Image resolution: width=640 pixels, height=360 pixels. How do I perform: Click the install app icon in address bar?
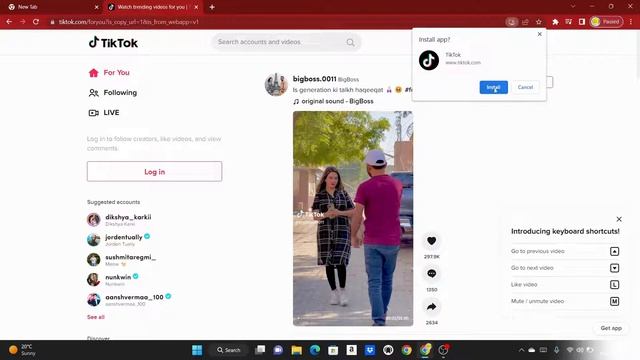pyautogui.click(x=511, y=22)
